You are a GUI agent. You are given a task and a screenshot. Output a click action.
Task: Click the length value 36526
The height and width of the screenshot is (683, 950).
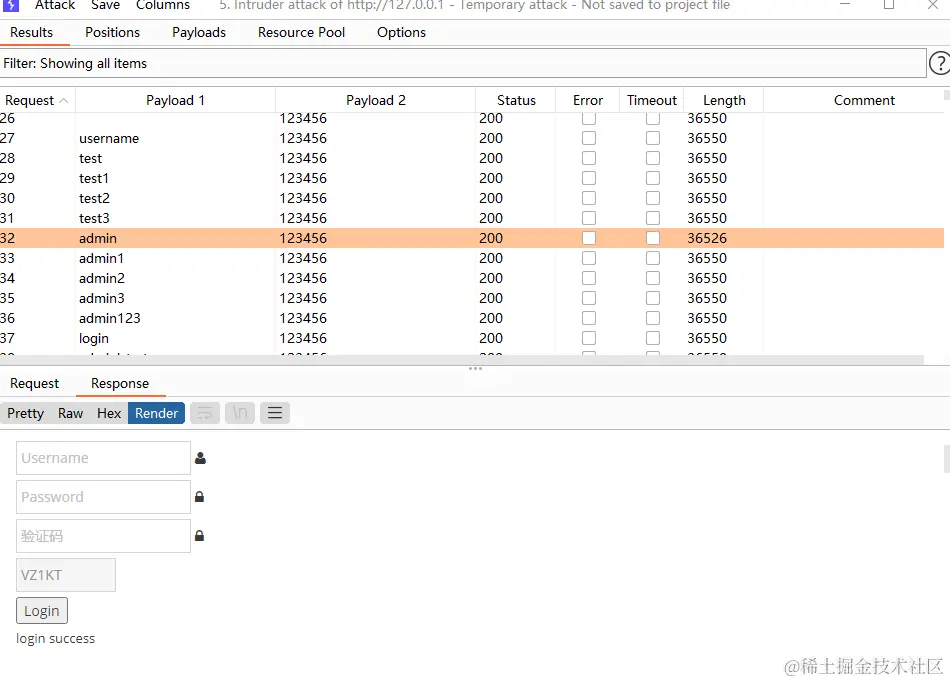707,238
